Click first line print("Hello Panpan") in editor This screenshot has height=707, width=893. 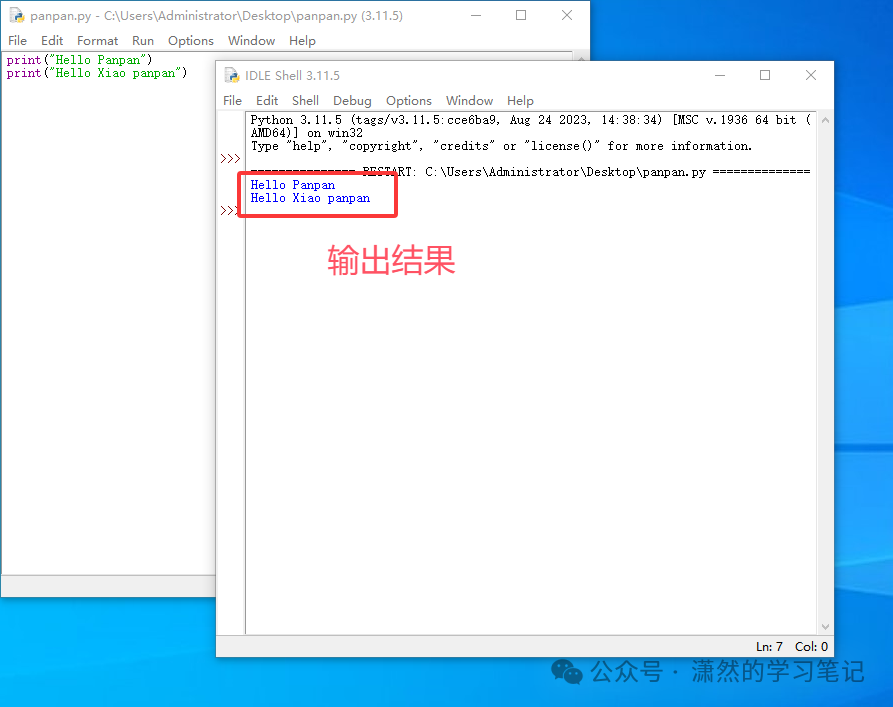click(79, 60)
